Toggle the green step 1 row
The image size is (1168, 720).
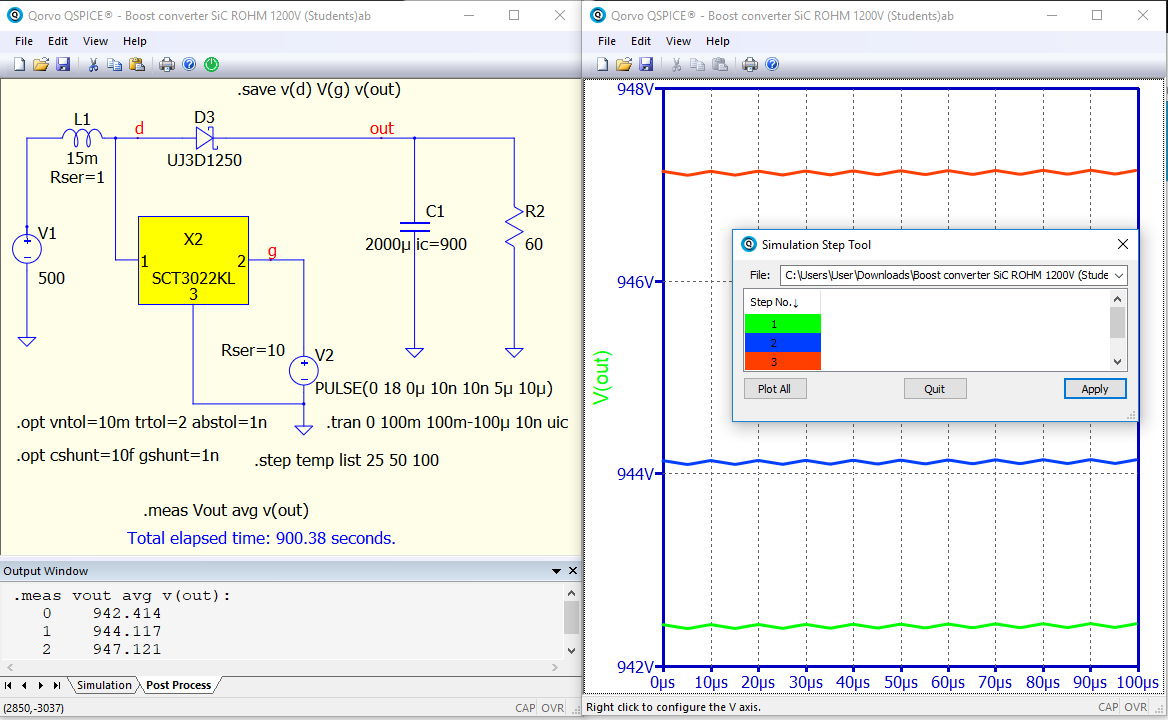point(783,323)
